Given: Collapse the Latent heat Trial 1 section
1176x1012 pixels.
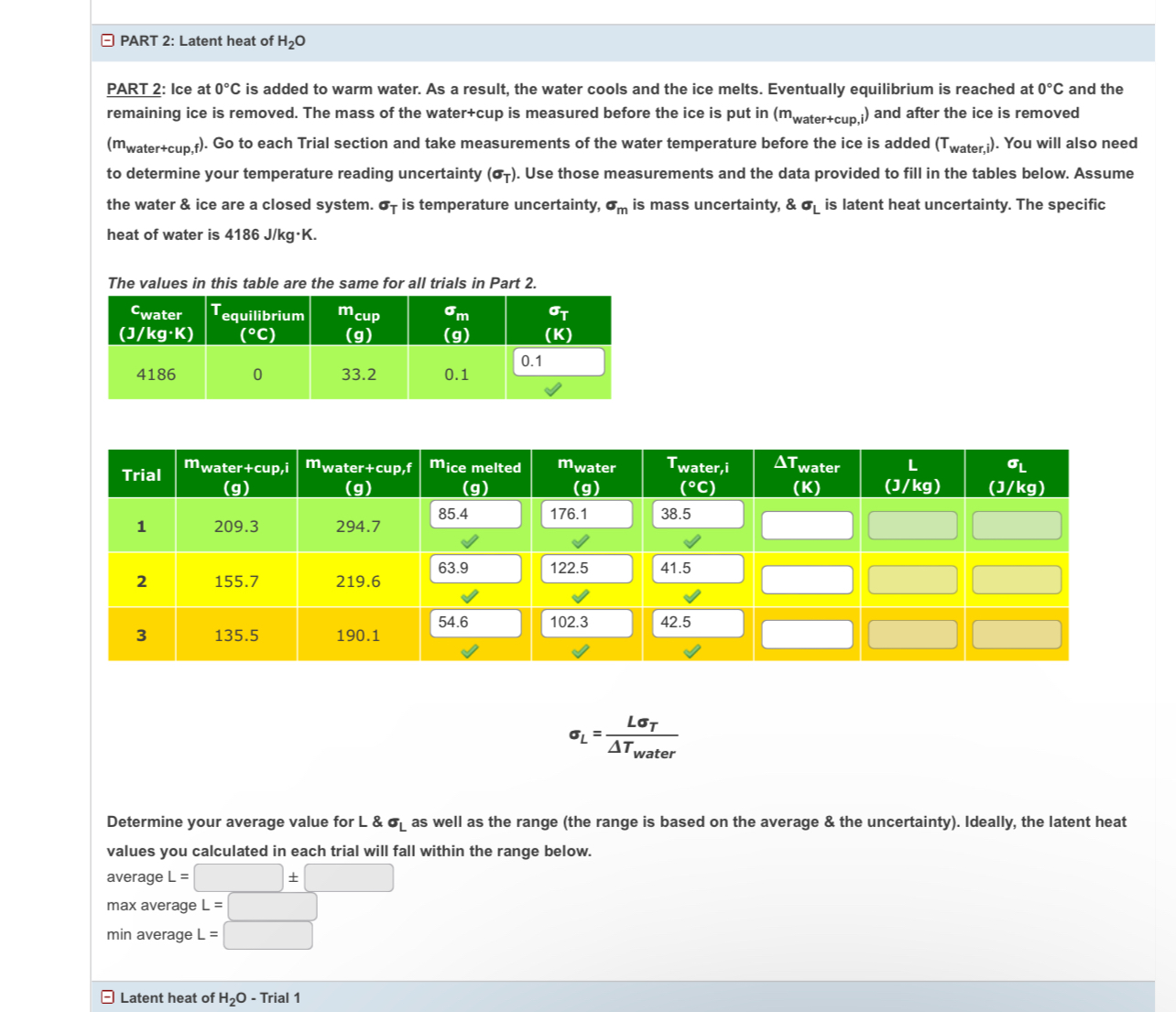Looking at the screenshot, I should click(x=107, y=997).
